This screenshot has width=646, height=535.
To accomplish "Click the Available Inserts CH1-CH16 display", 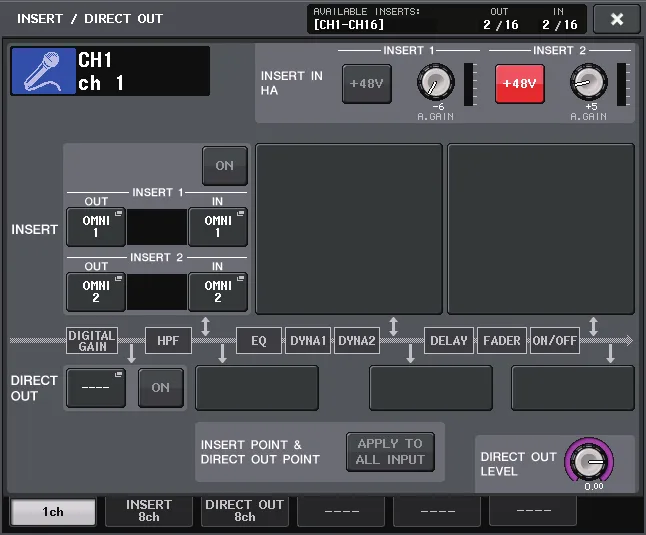I will 447,19.
